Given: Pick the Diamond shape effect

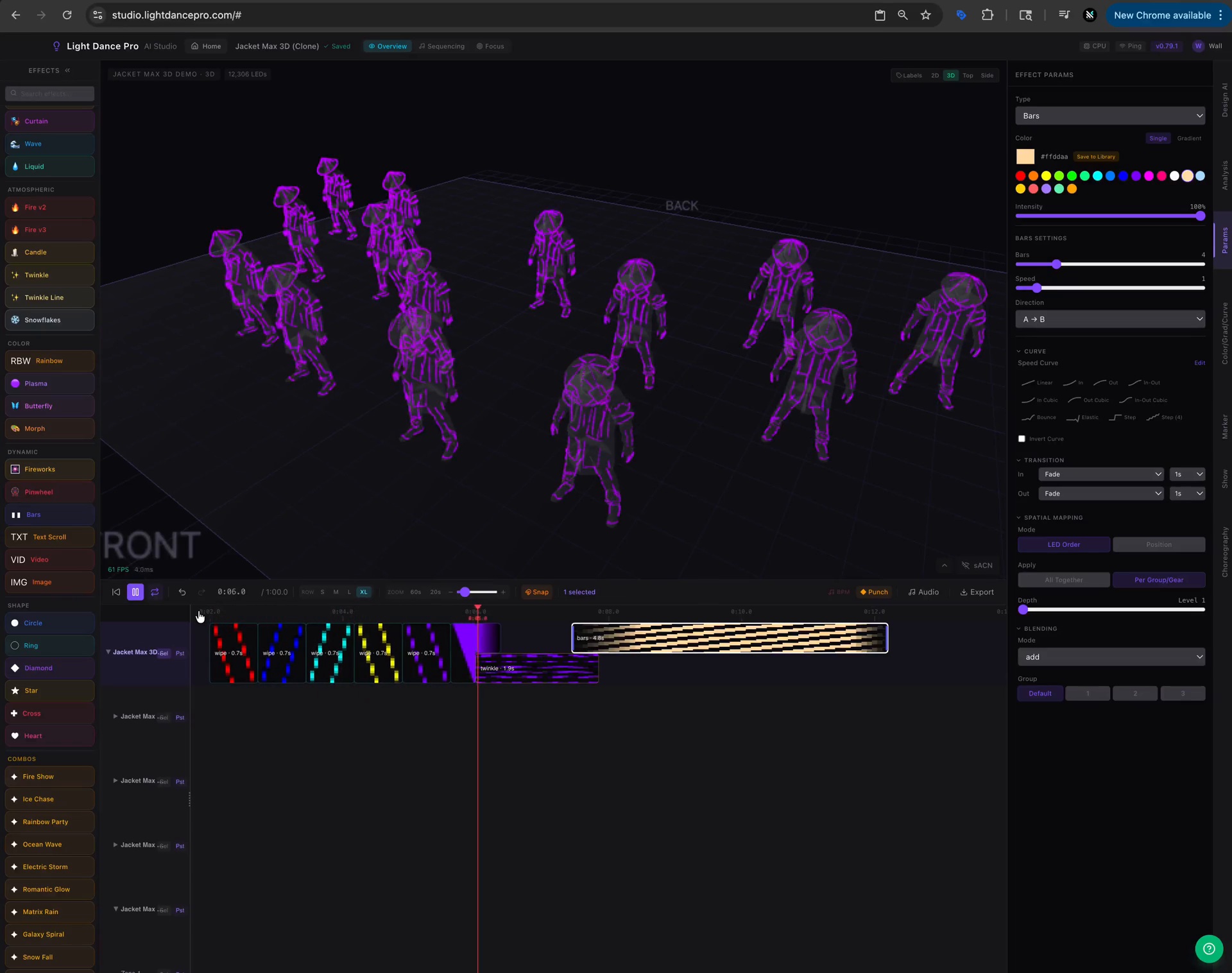Looking at the screenshot, I should pyautogui.click(x=50, y=667).
